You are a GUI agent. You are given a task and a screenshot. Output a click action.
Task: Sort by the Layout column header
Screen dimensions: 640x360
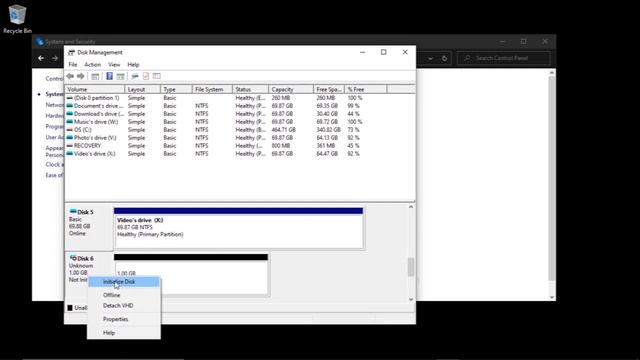(x=142, y=89)
